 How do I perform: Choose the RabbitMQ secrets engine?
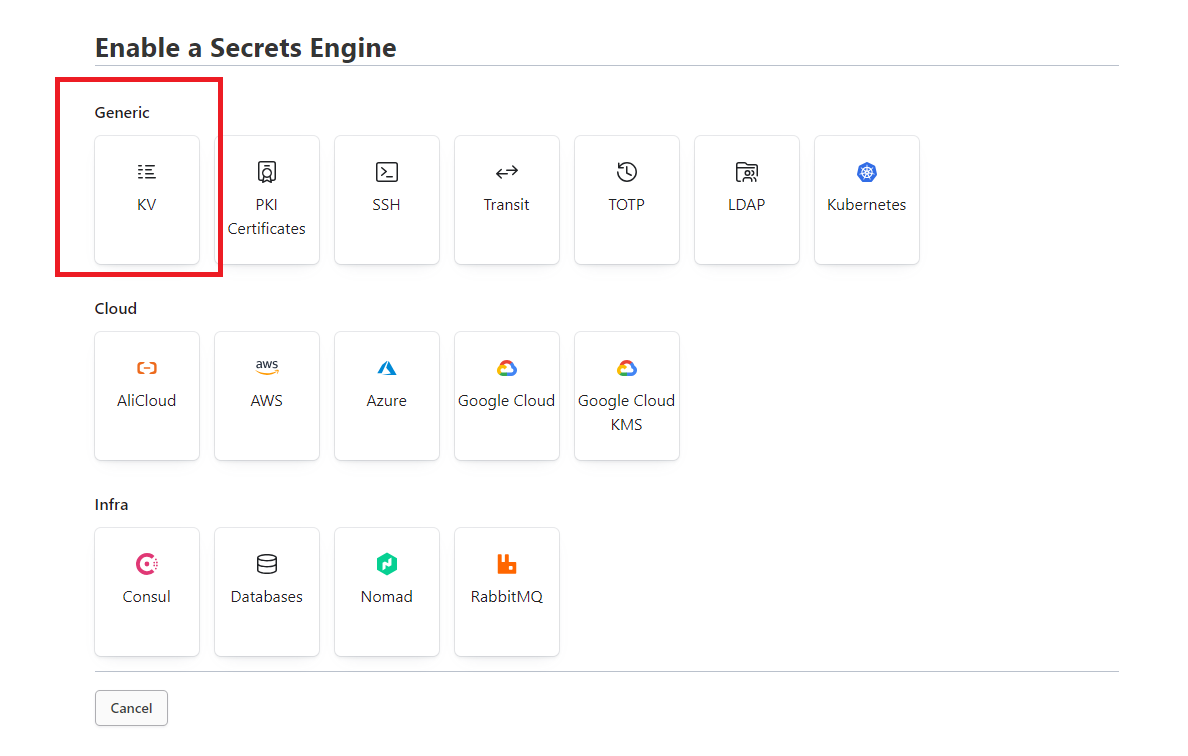507,590
